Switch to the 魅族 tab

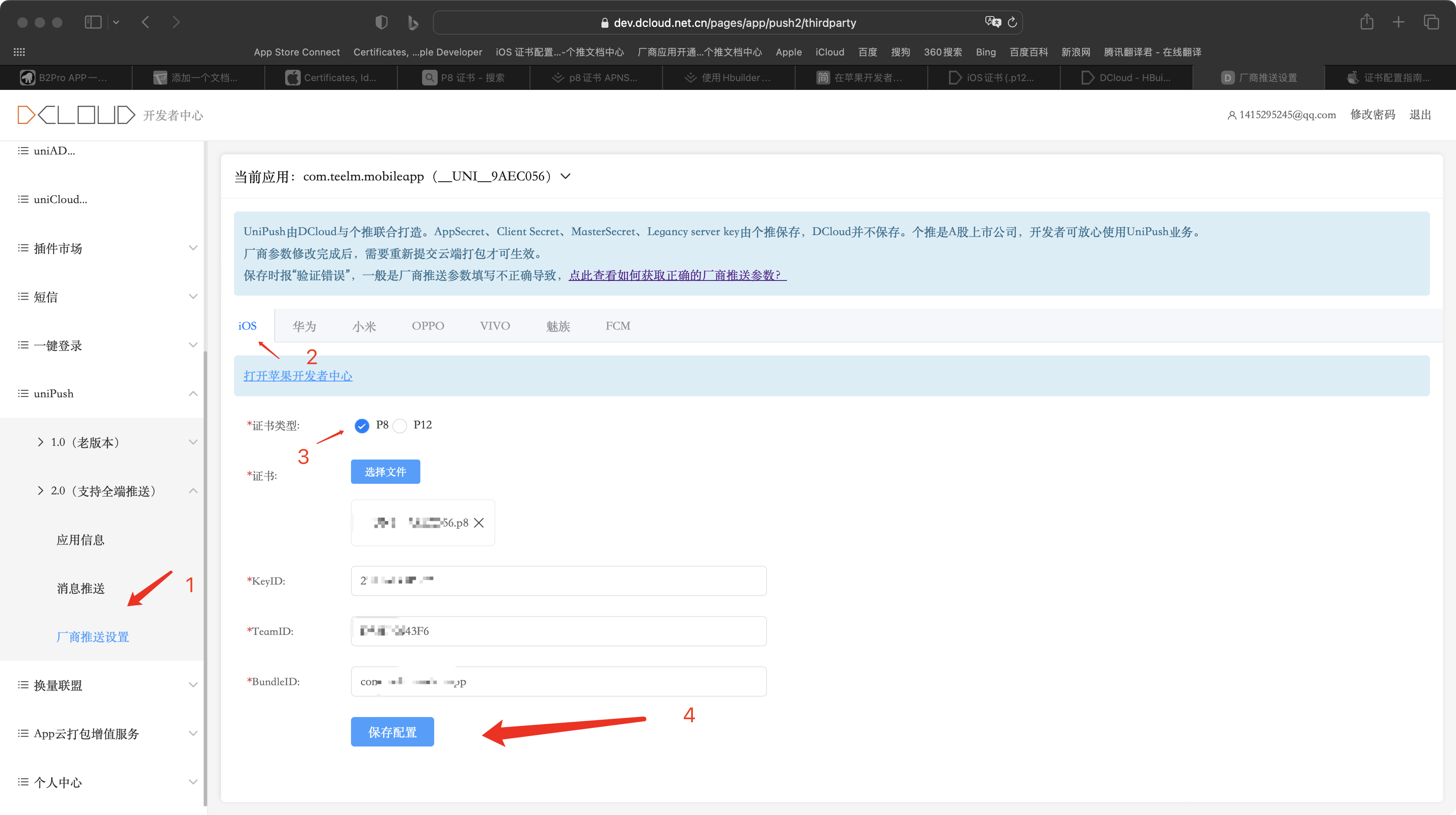point(558,326)
